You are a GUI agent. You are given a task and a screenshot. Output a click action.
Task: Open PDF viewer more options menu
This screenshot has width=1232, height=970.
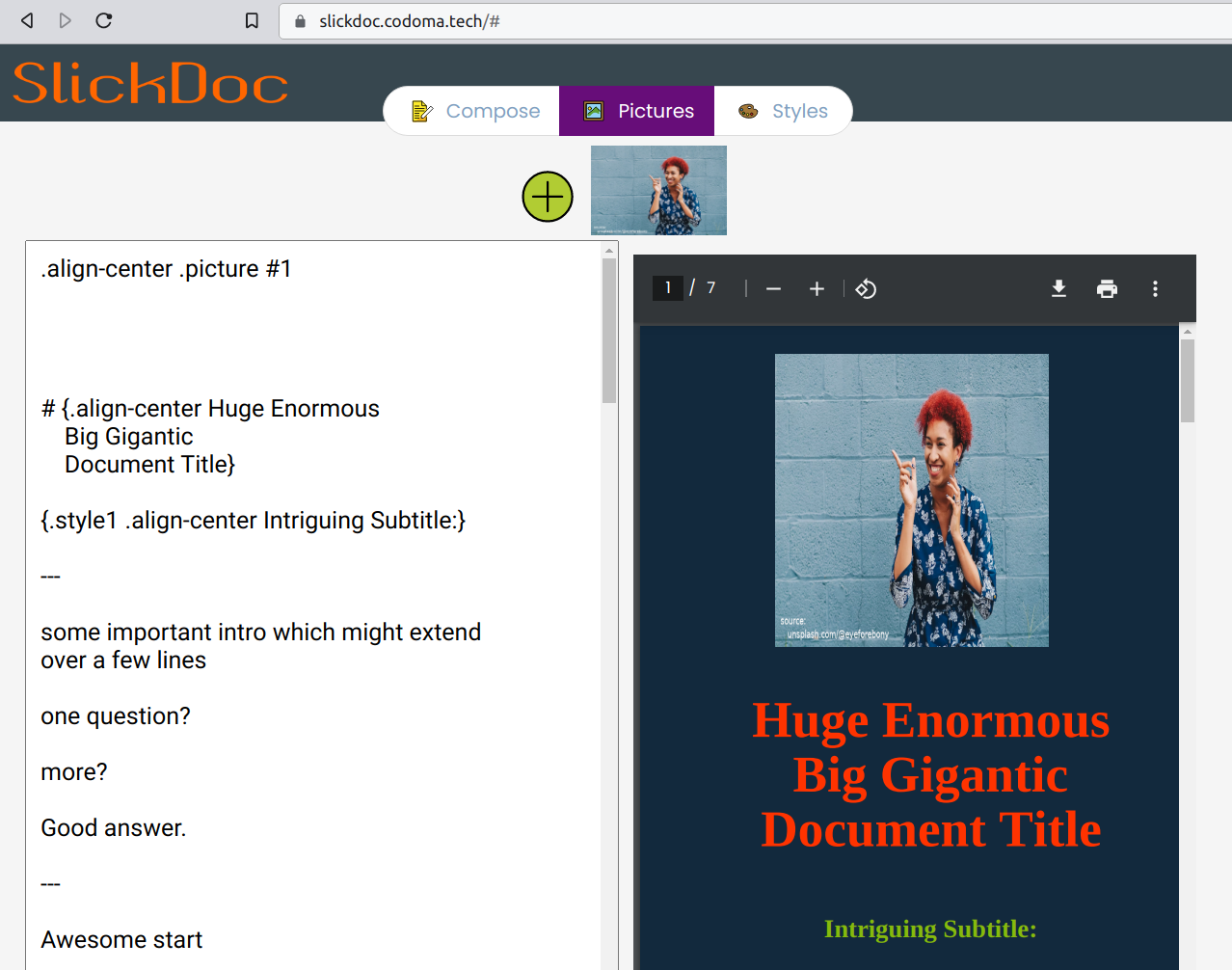(x=1155, y=288)
